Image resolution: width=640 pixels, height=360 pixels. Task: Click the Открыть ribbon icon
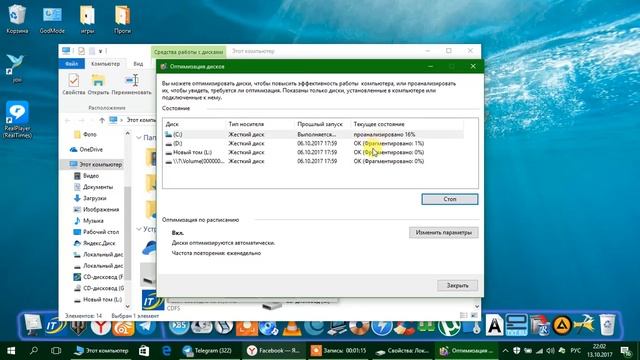click(x=98, y=84)
